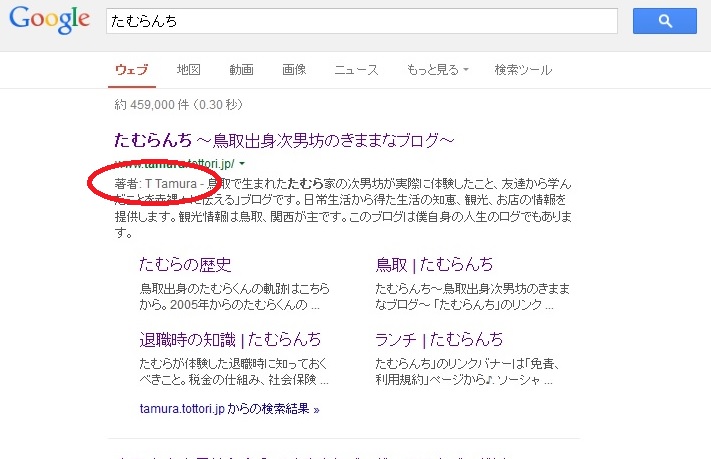Open the たむらんち blog result title
Viewport: 711px width, 459px height.
pos(284,140)
